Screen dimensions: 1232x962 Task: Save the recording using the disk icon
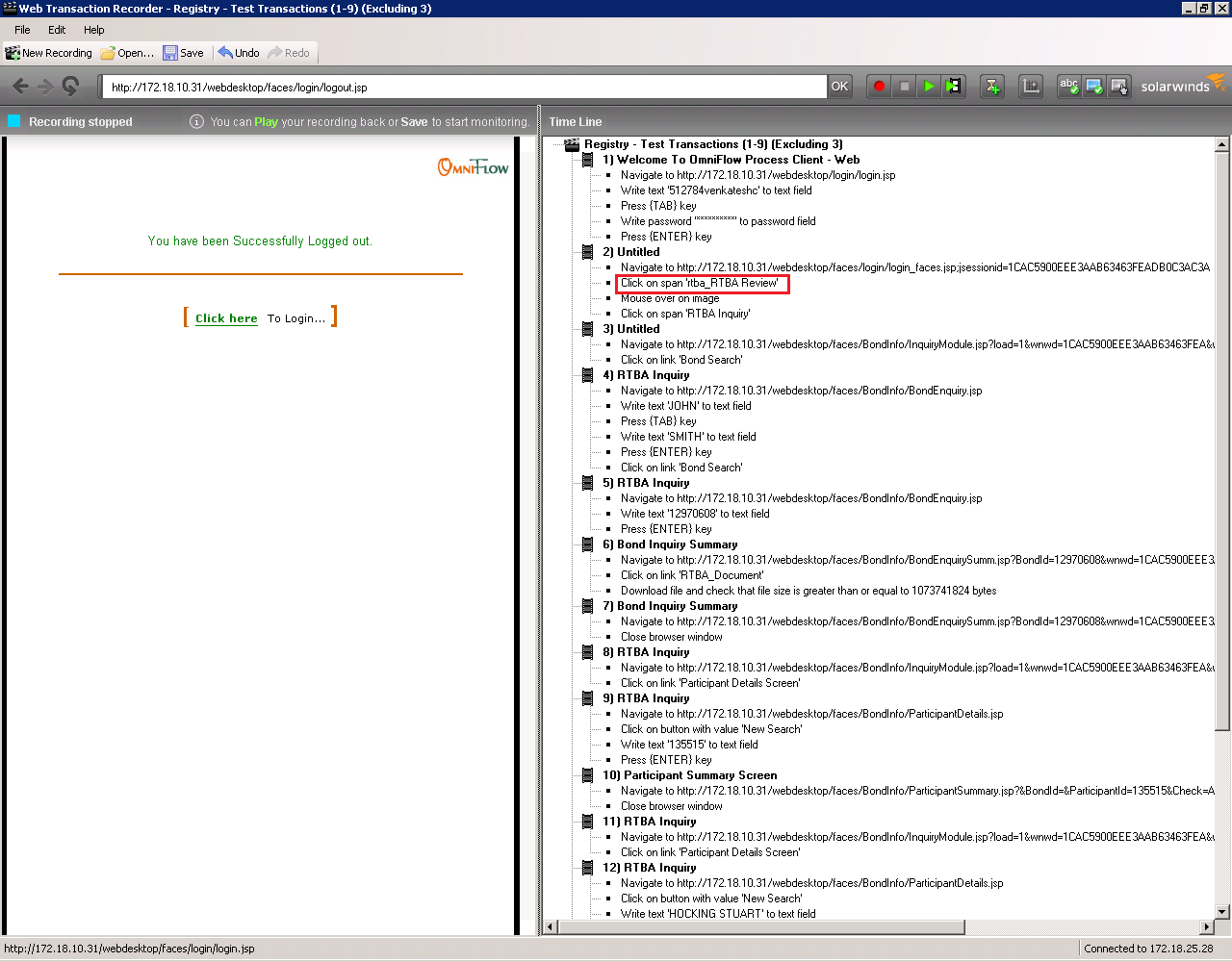pyautogui.click(x=183, y=53)
